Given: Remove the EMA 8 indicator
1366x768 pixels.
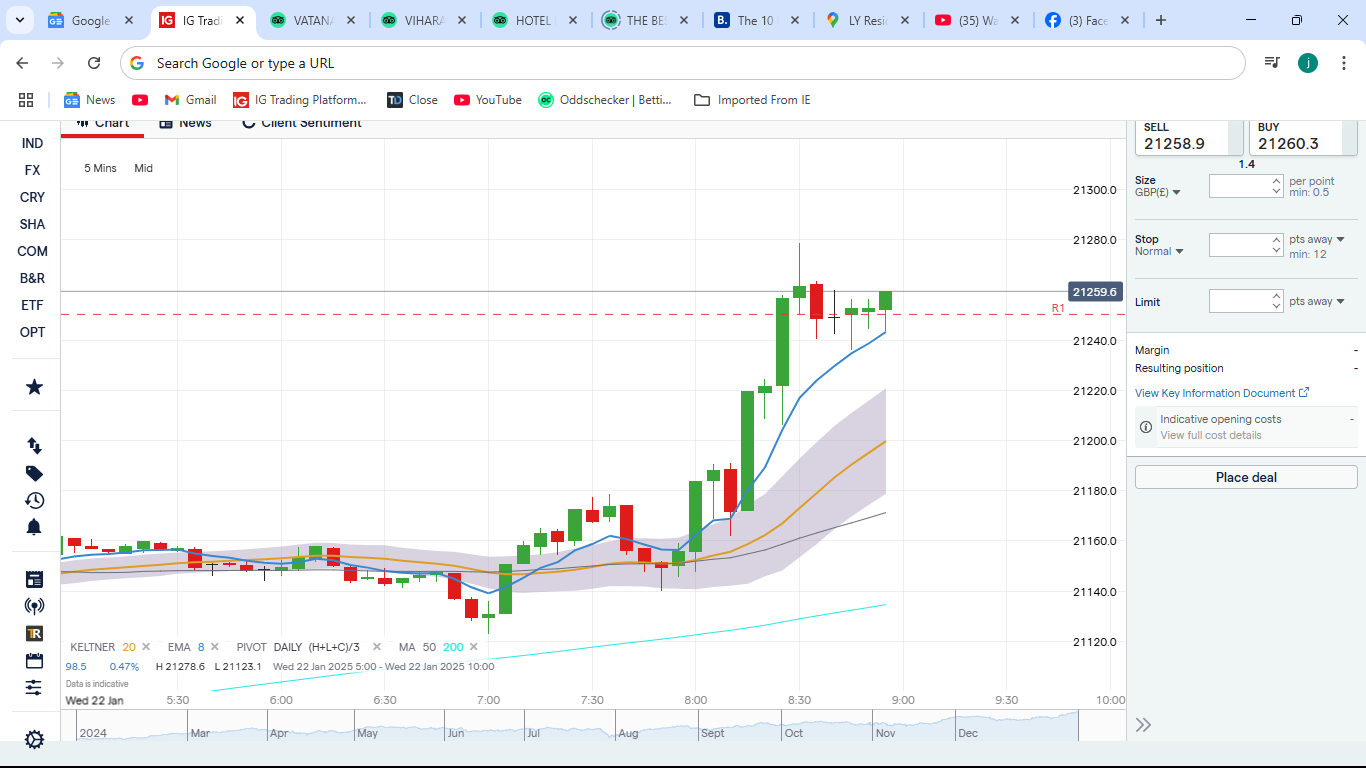Looking at the screenshot, I should click(x=215, y=647).
